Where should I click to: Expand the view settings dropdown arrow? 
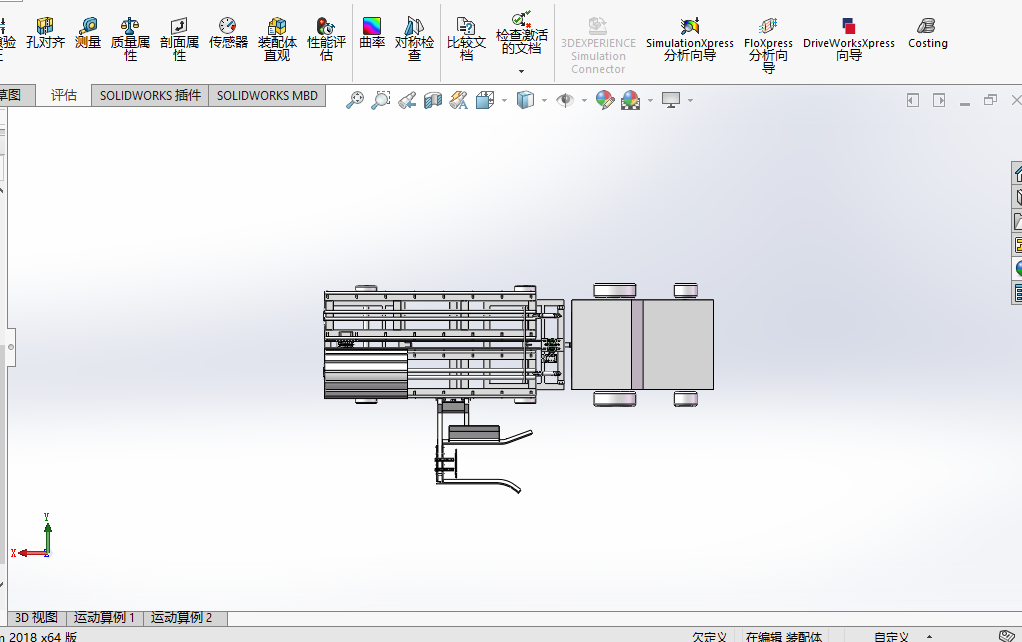[690, 100]
